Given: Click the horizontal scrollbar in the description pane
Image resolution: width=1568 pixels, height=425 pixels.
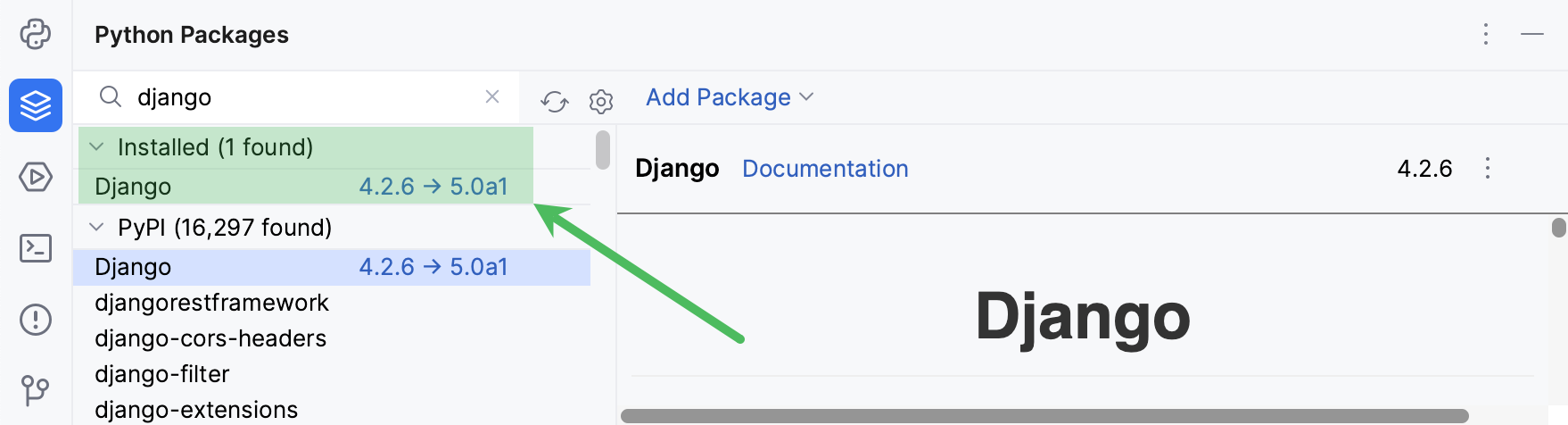Looking at the screenshot, I should [x=1044, y=416].
